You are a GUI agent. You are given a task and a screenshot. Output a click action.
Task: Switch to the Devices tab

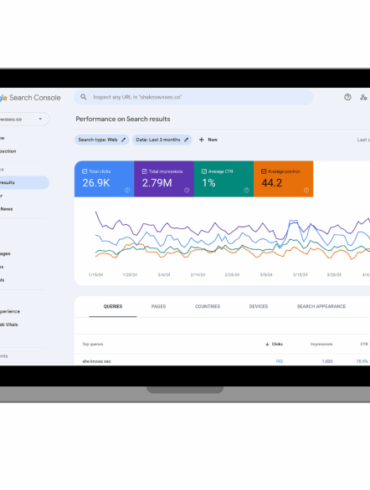(258, 306)
